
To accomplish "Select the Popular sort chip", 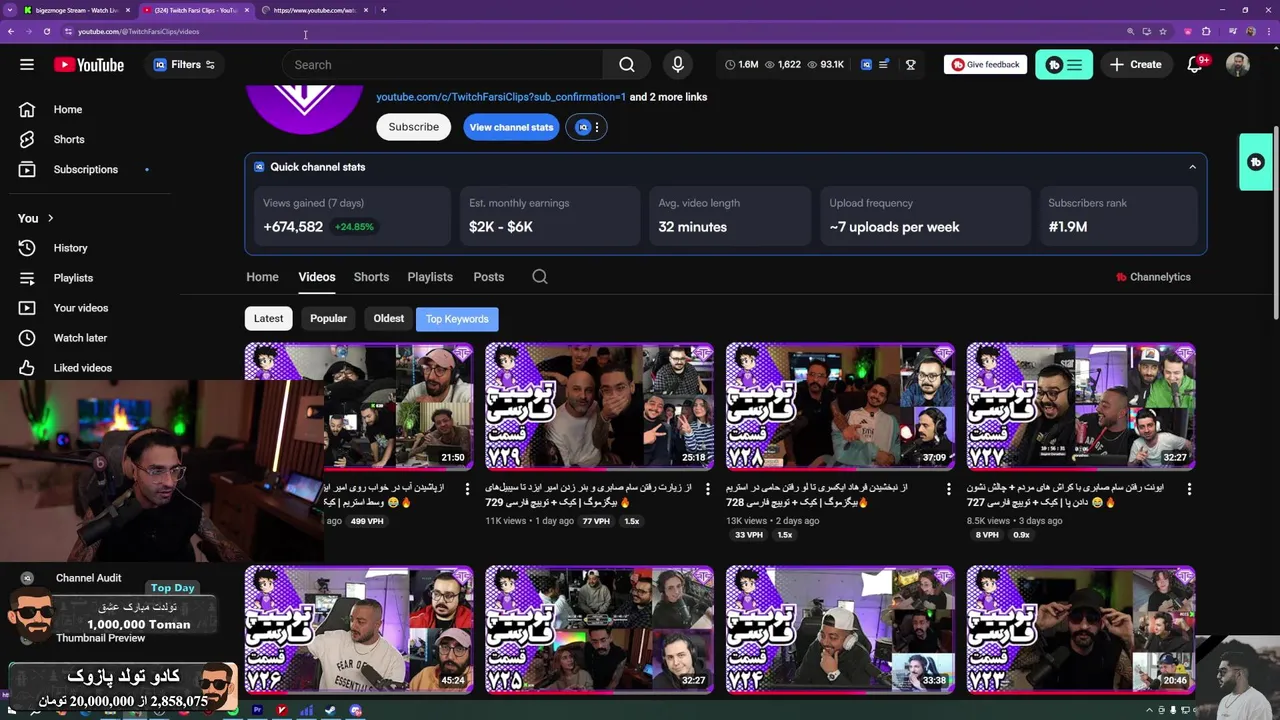I will click(328, 319).
